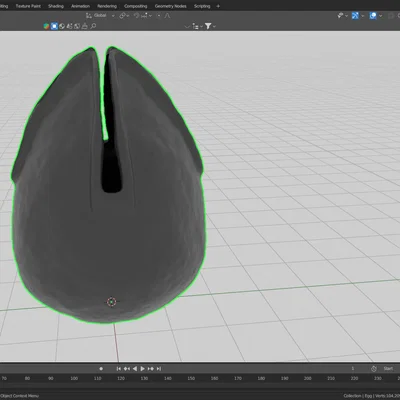Jump to timeline start frame
400x400 pixels.
coord(119,369)
